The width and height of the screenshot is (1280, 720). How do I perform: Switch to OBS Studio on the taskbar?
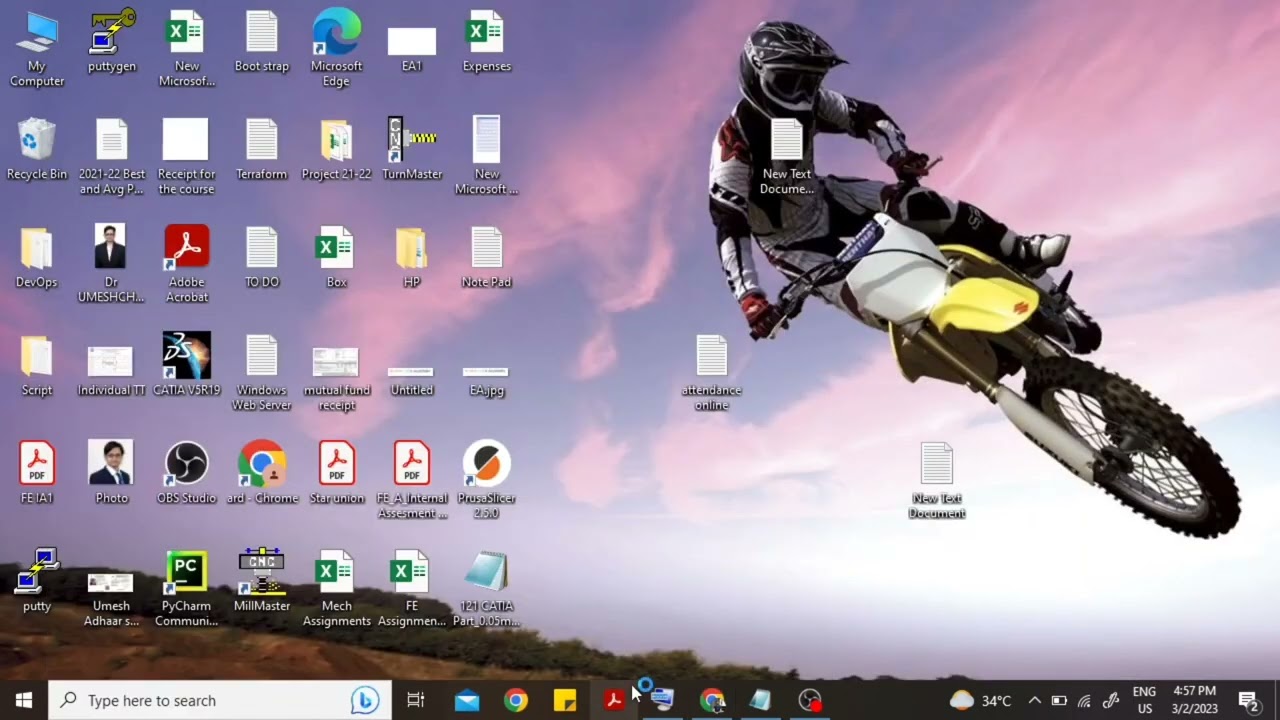coord(810,700)
